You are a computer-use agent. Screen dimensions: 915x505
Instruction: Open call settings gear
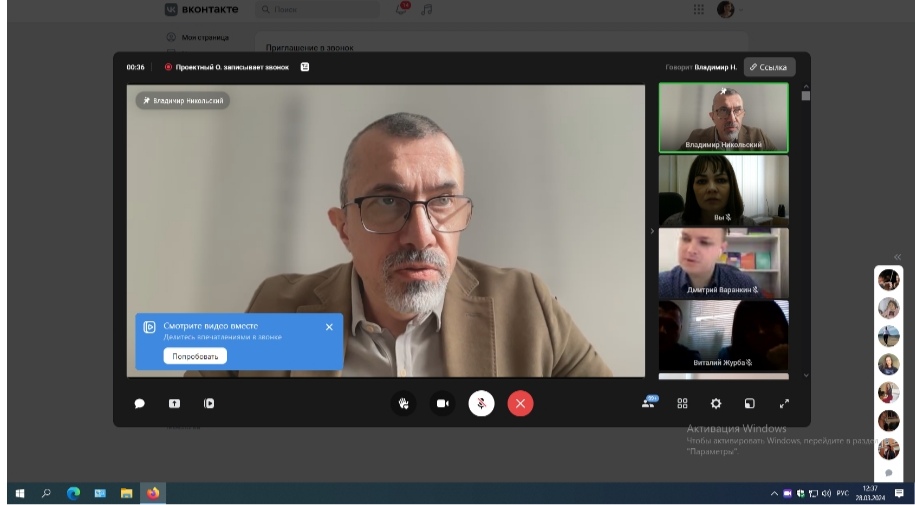(716, 404)
